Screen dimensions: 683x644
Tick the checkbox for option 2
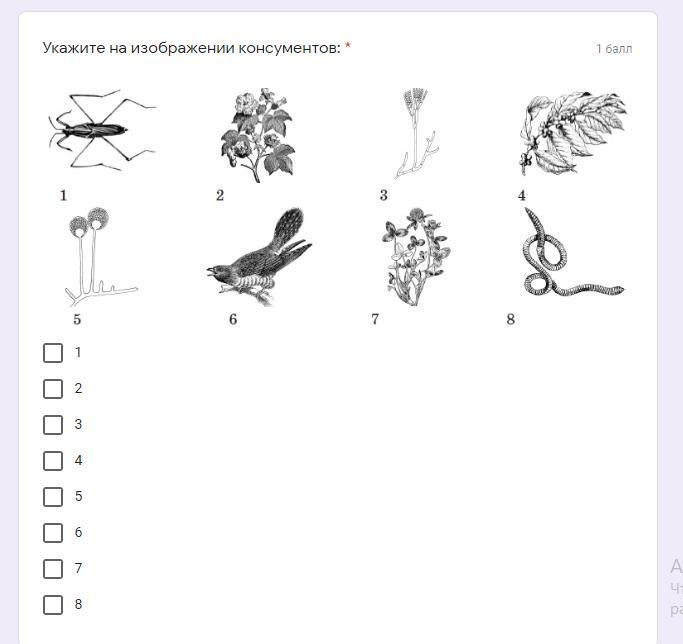click(x=53, y=389)
